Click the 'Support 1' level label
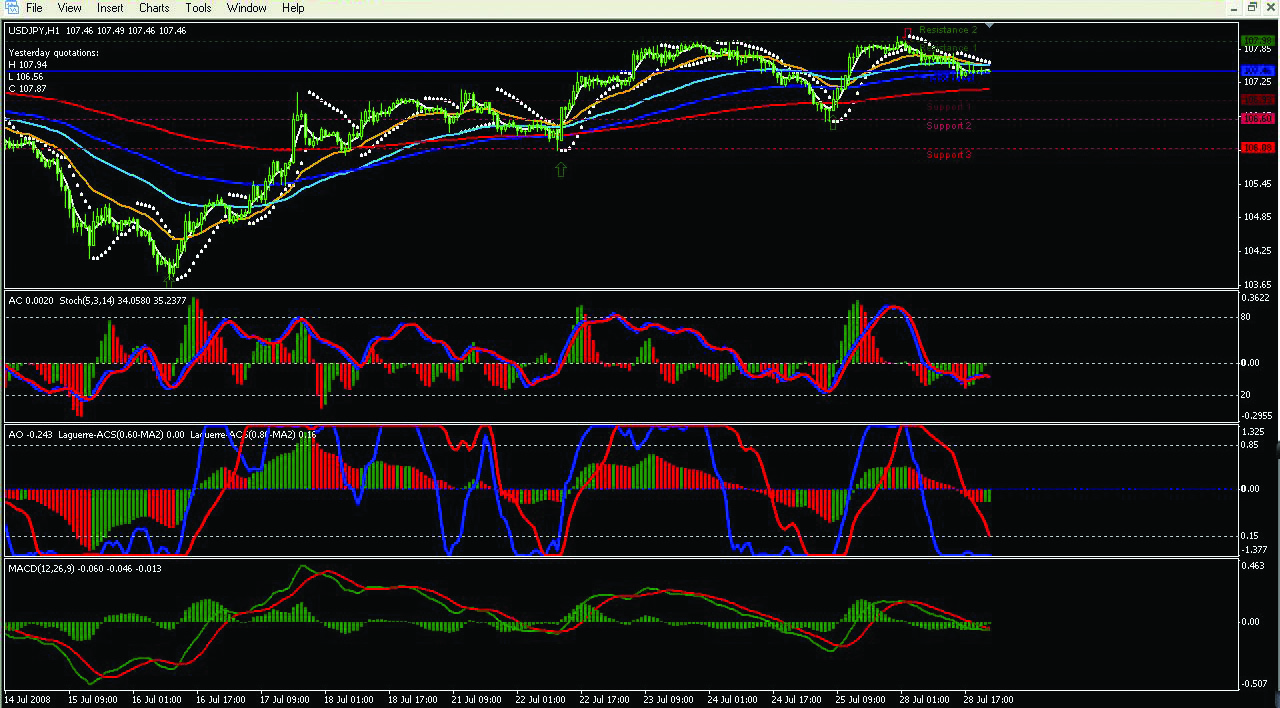Screen dimensions: 1280x708 click(948, 107)
